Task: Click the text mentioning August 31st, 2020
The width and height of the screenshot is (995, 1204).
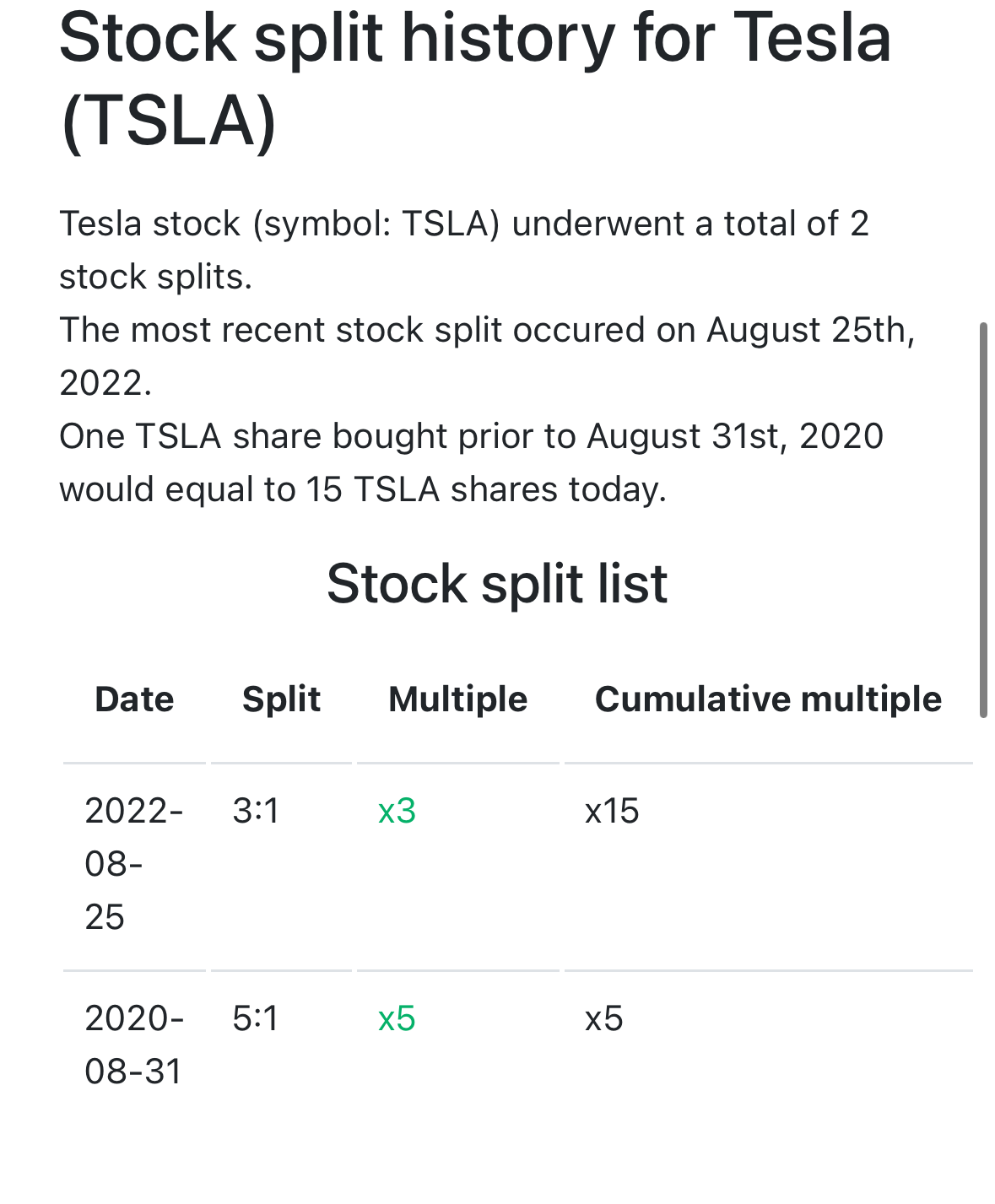Action: click(734, 436)
